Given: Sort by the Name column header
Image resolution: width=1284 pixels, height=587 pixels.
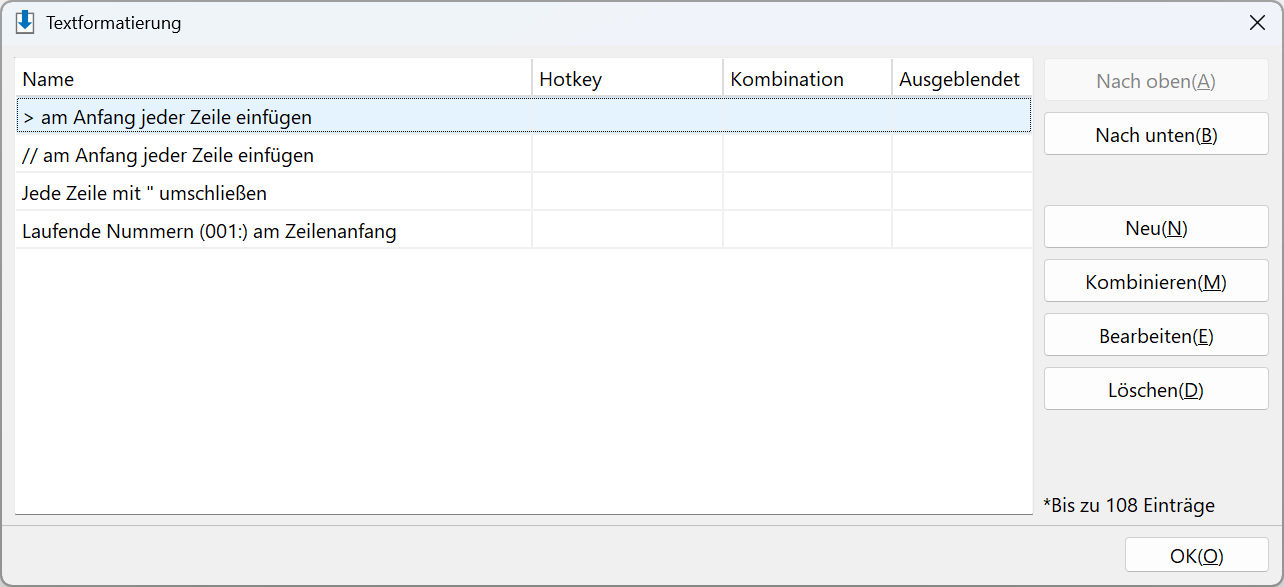Looking at the screenshot, I should coord(273,79).
